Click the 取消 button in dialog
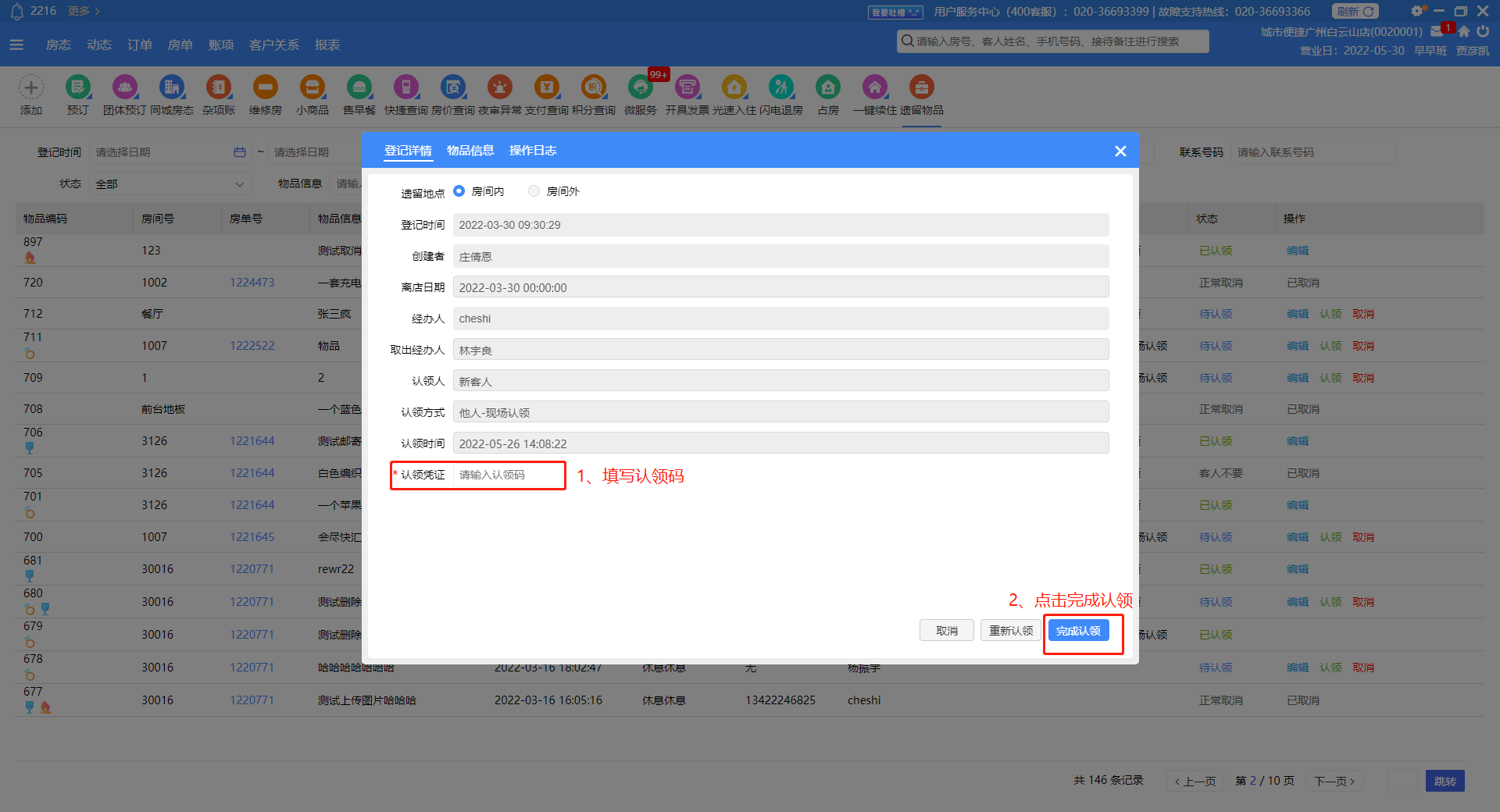Image resolution: width=1500 pixels, height=812 pixels. point(947,631)
